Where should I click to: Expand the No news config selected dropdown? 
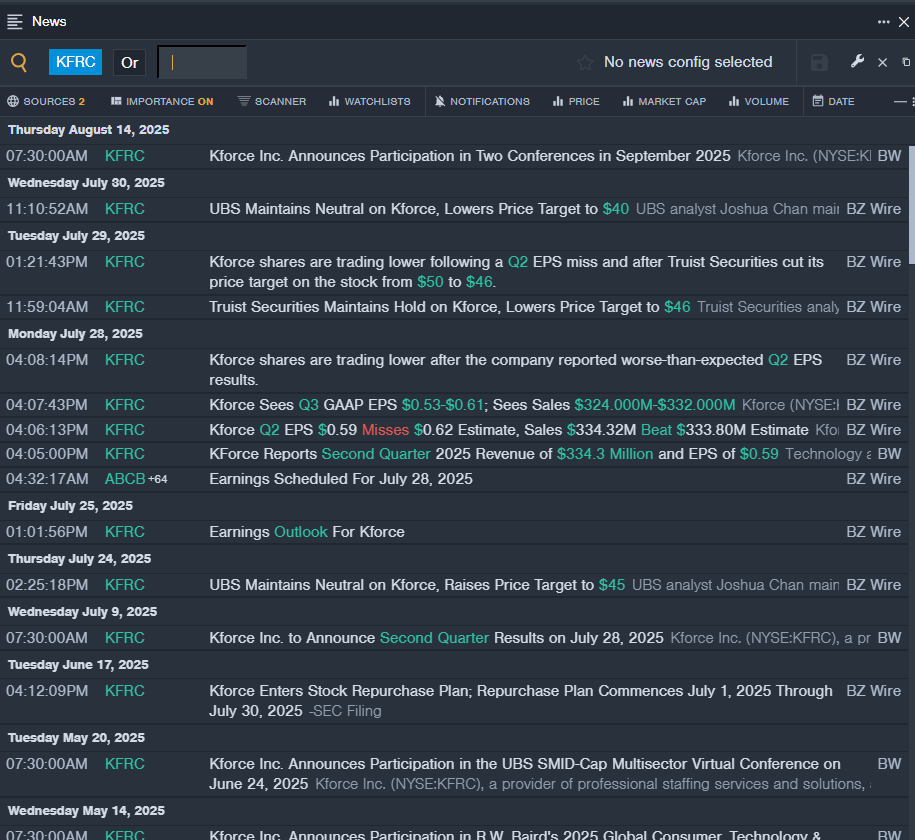tap(687, 62)
